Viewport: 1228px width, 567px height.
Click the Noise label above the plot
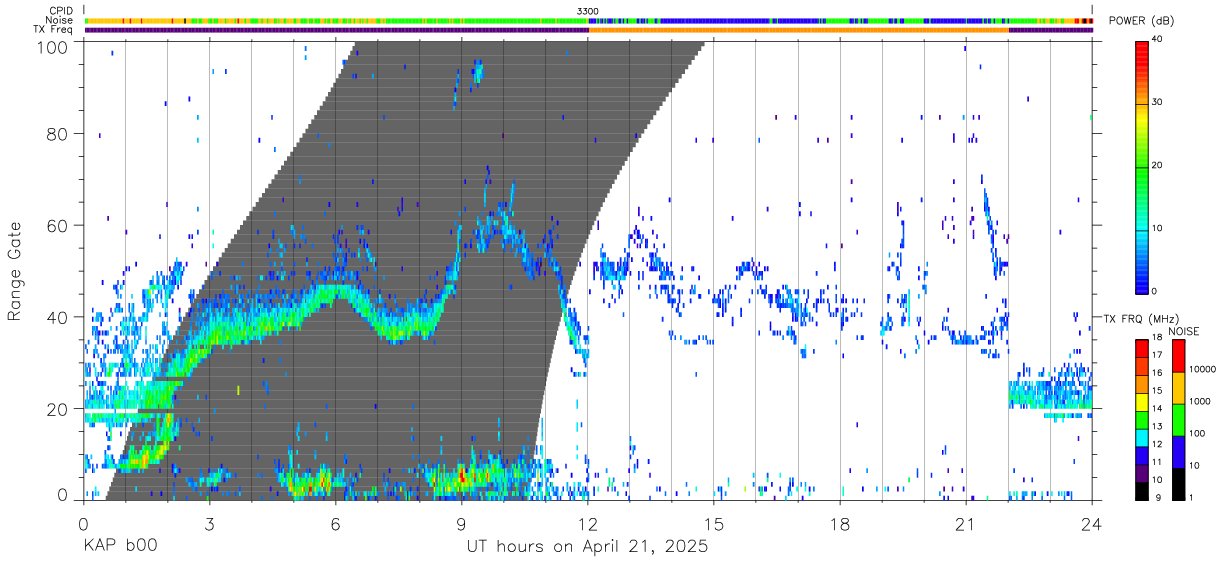pos(59,20)
